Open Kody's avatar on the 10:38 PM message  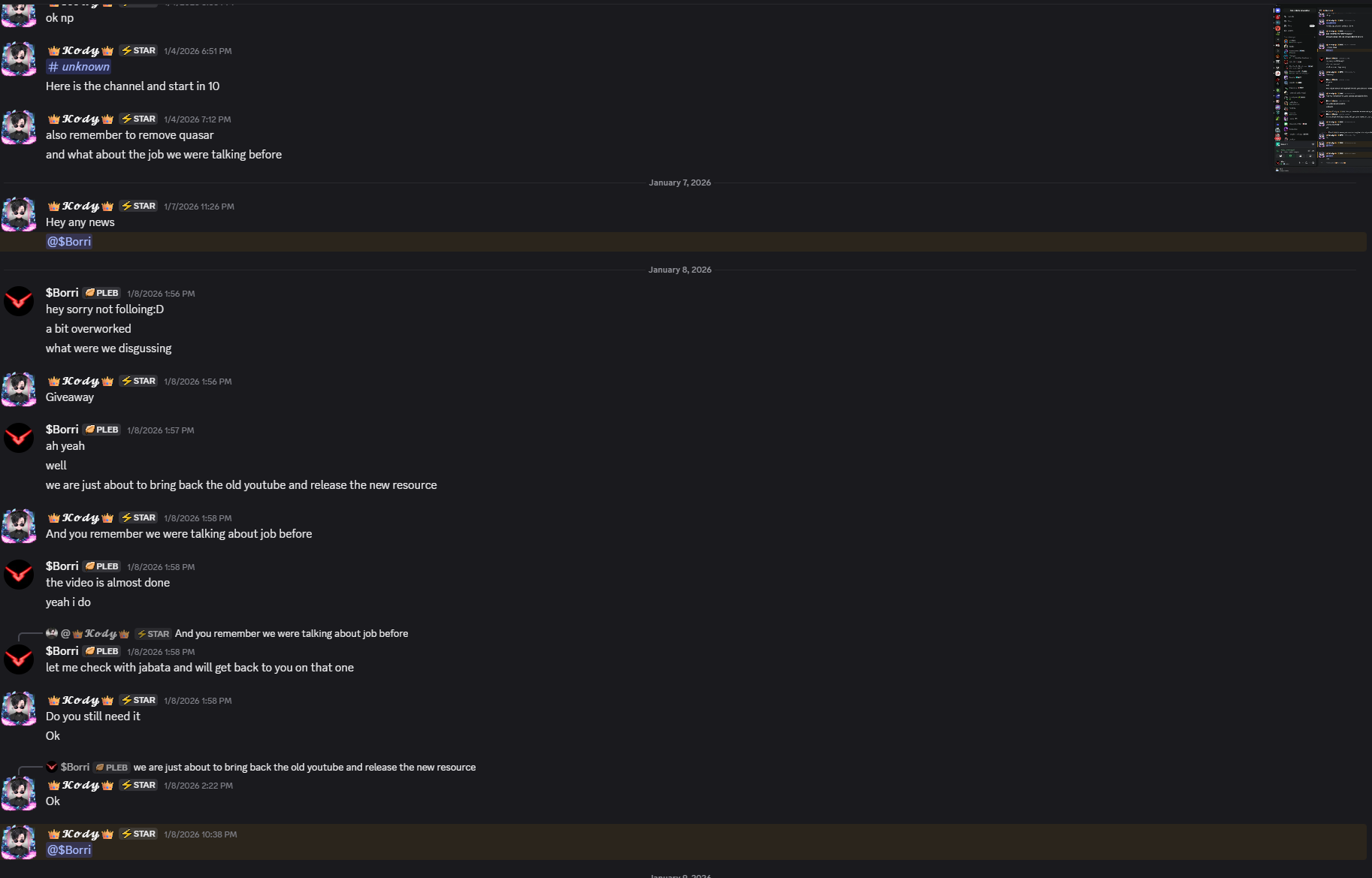point(19,843)
